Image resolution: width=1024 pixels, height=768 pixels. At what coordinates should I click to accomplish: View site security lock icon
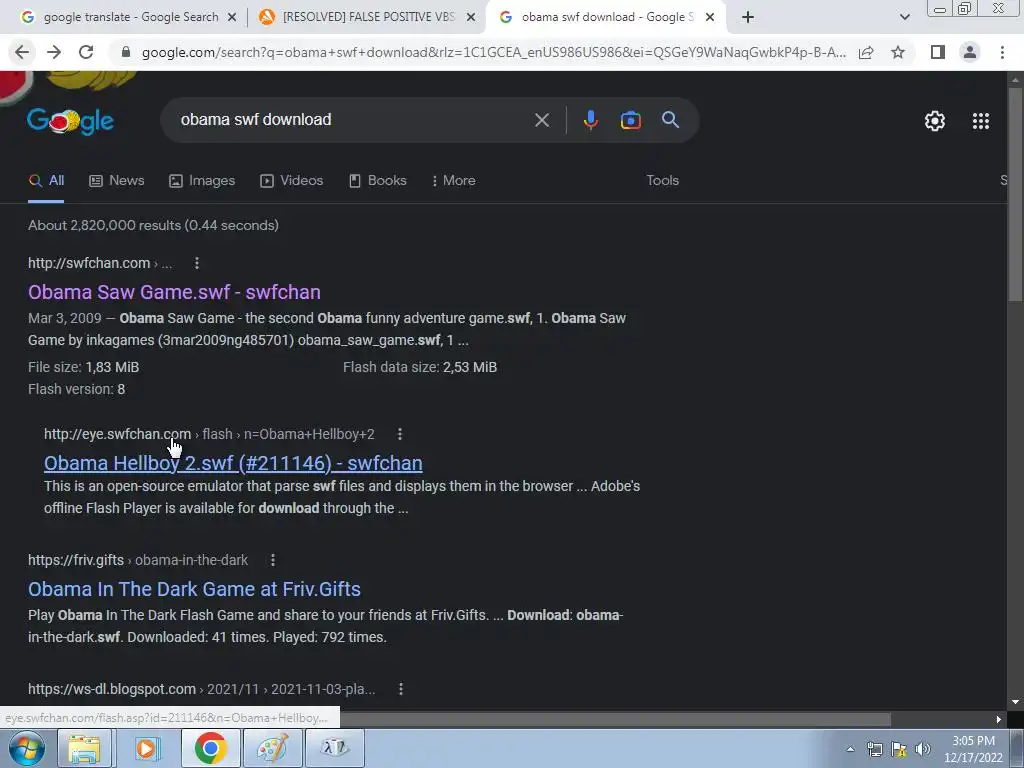click(x=126, y=52)
